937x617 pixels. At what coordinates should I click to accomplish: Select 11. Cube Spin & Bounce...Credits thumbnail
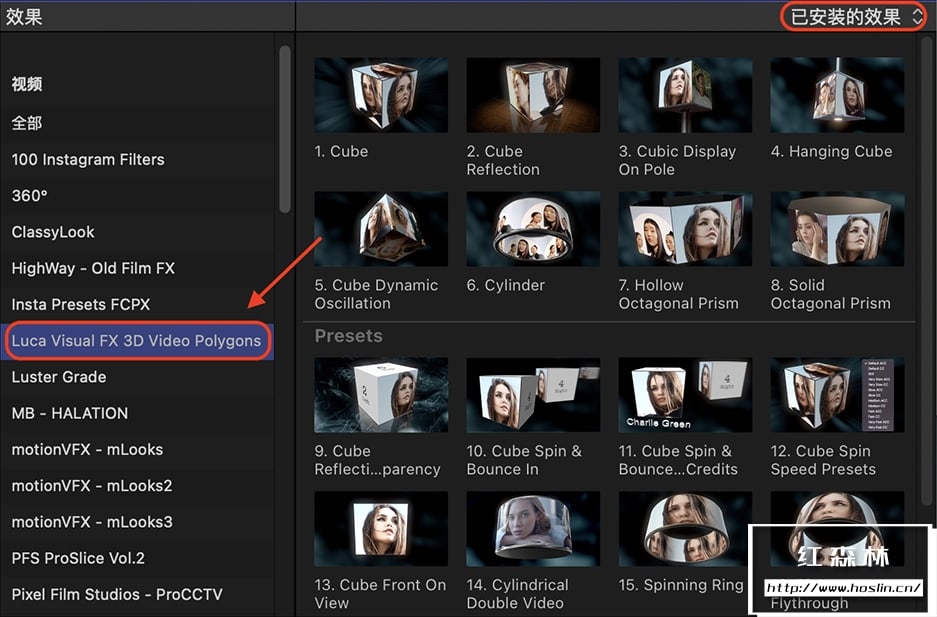click(685, 395)
